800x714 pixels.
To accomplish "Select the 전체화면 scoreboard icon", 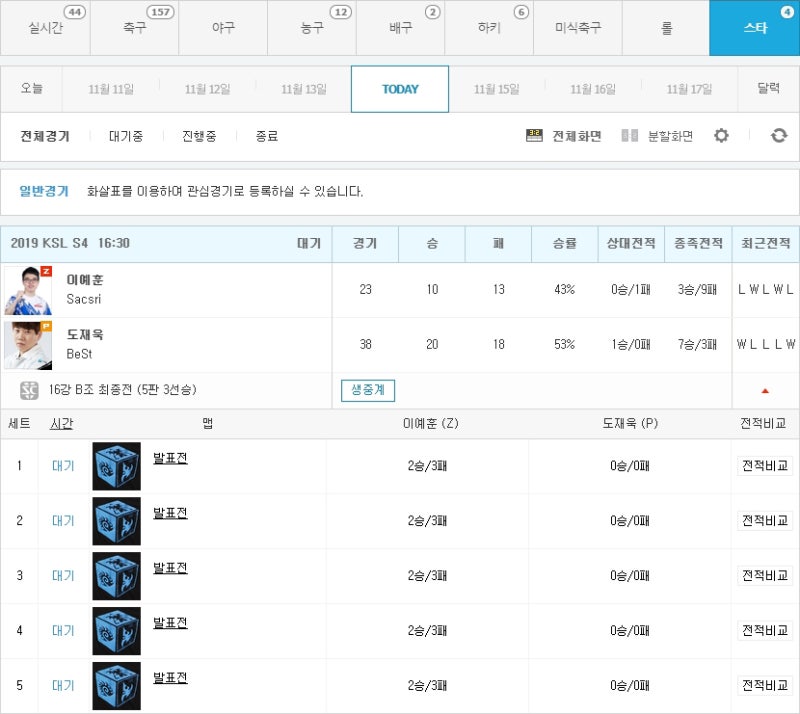I will (534, 136).
